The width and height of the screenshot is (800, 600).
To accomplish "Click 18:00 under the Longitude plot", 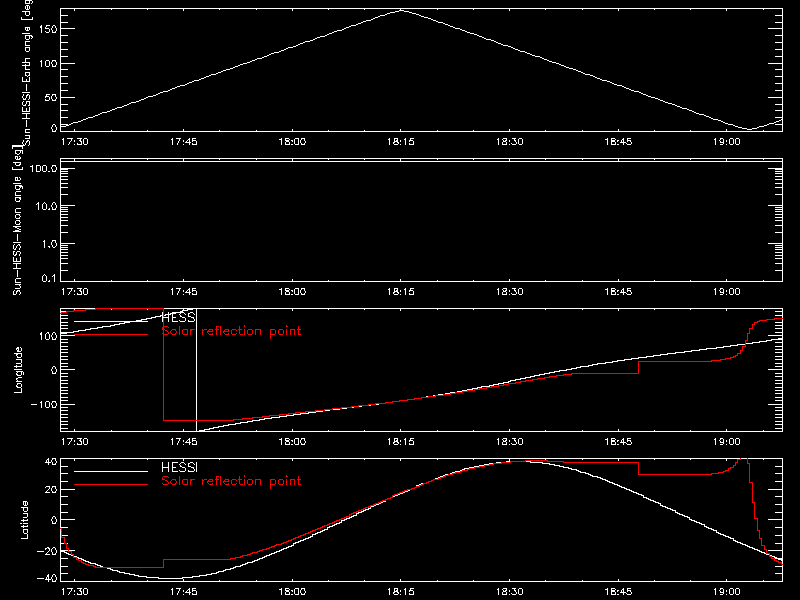I will click(x=292, y=442).
